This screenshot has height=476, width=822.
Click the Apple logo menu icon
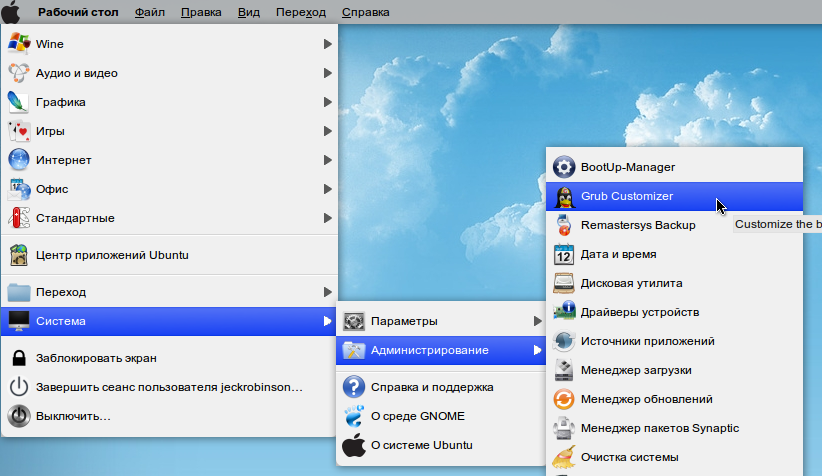click(11, 12)
